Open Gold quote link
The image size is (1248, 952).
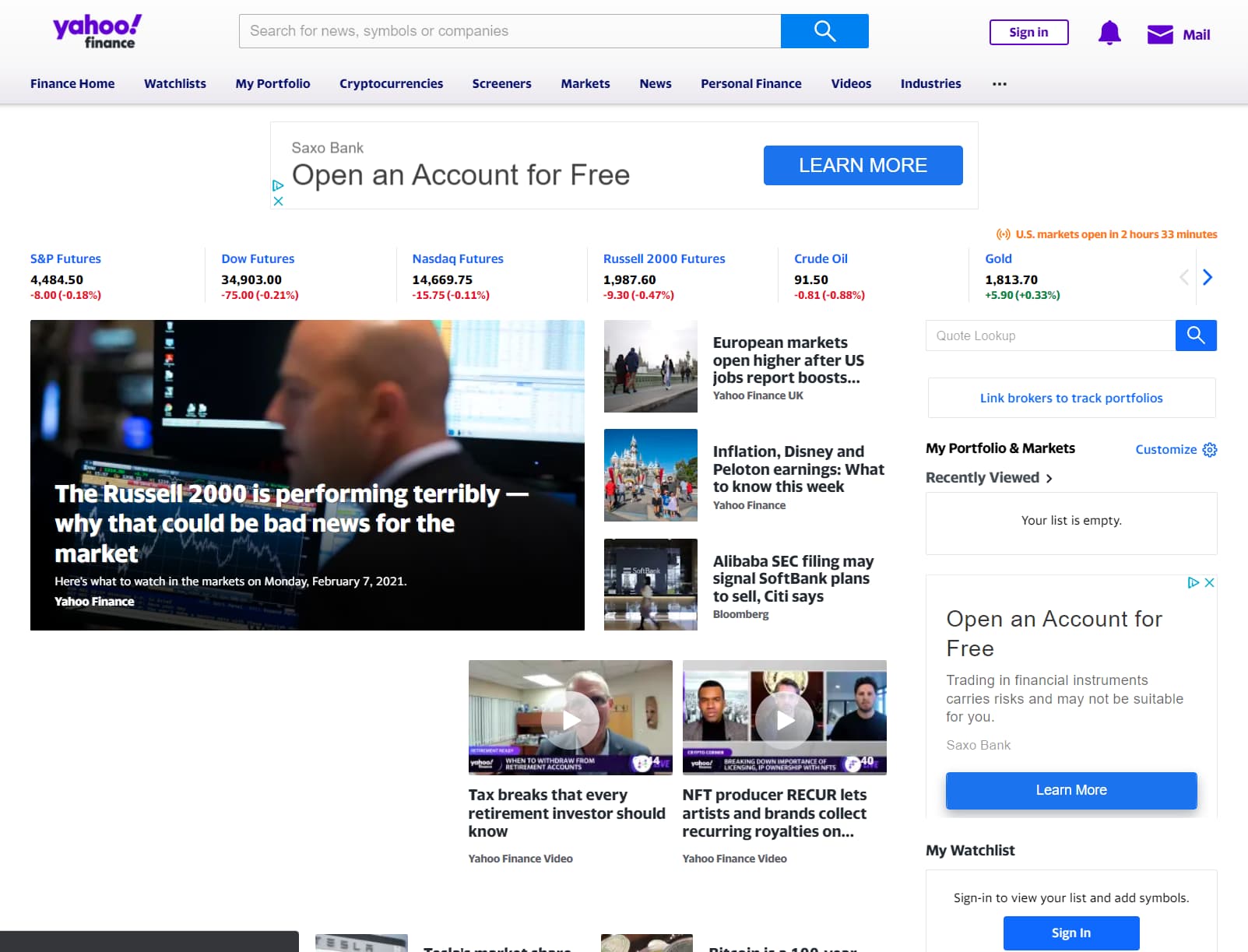tap(998, 258)
